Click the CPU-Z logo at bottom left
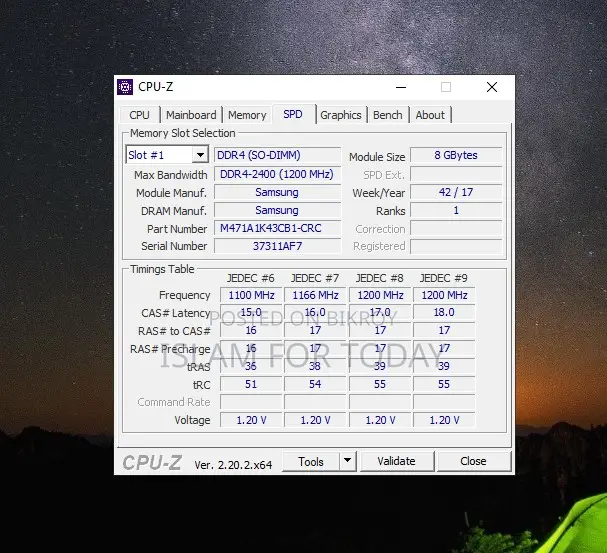 (152, 462)
